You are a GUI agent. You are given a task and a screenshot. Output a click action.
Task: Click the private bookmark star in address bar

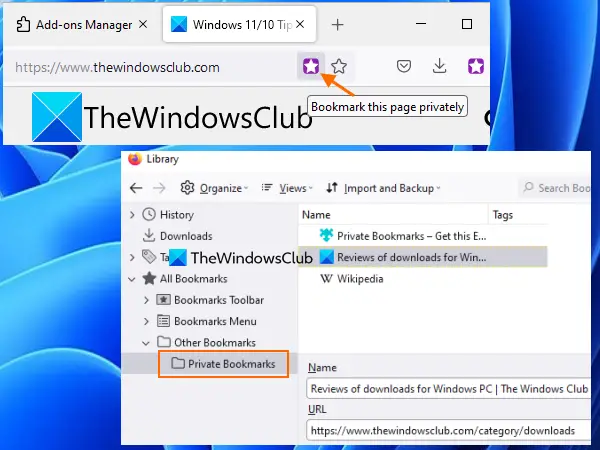311,67
